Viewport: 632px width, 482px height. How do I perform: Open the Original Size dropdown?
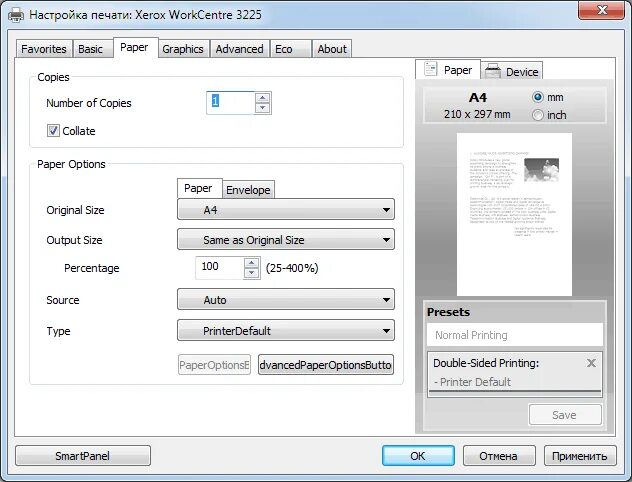[286, 210]
